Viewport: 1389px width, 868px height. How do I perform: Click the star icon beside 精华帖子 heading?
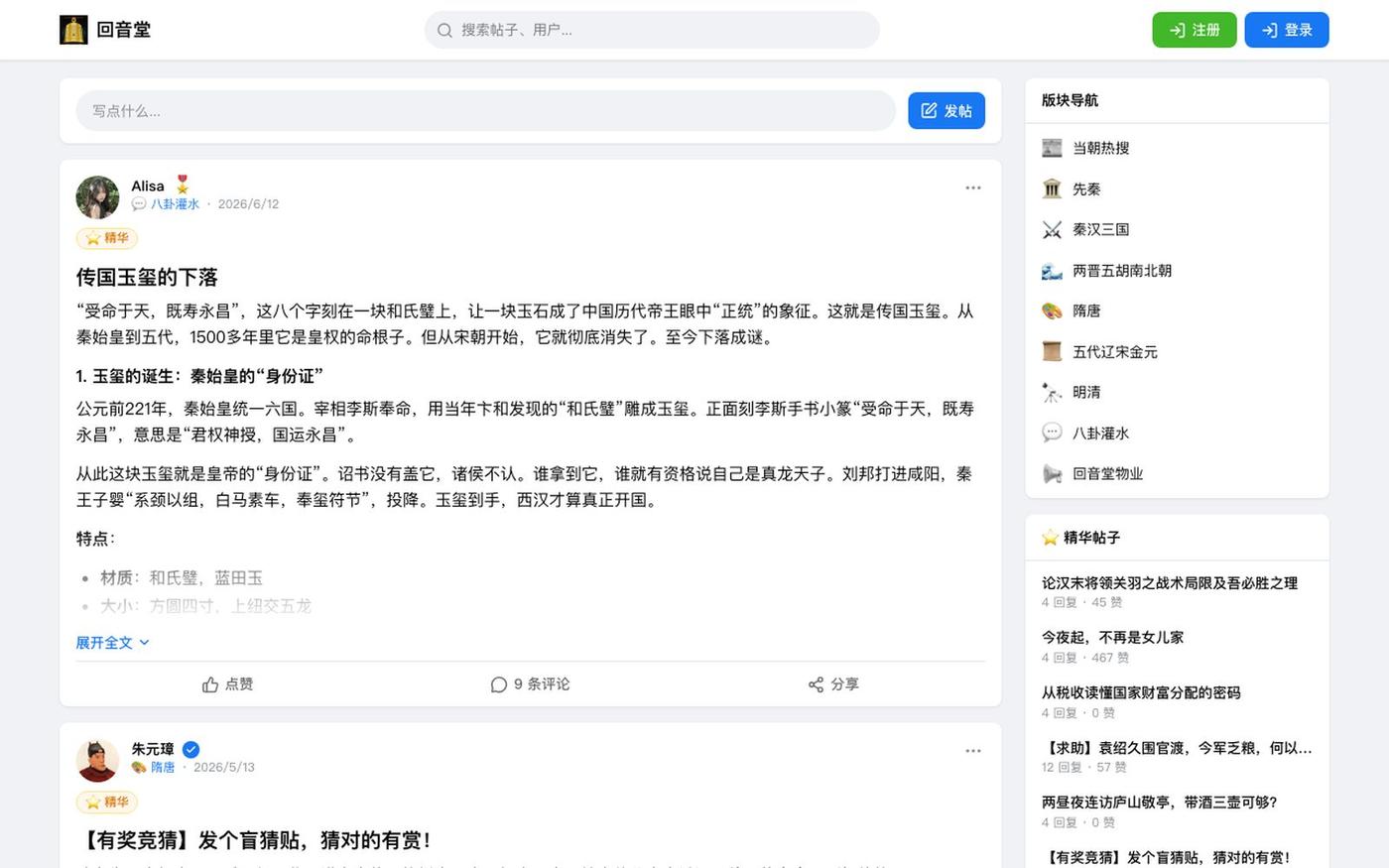click(1050, 537)
